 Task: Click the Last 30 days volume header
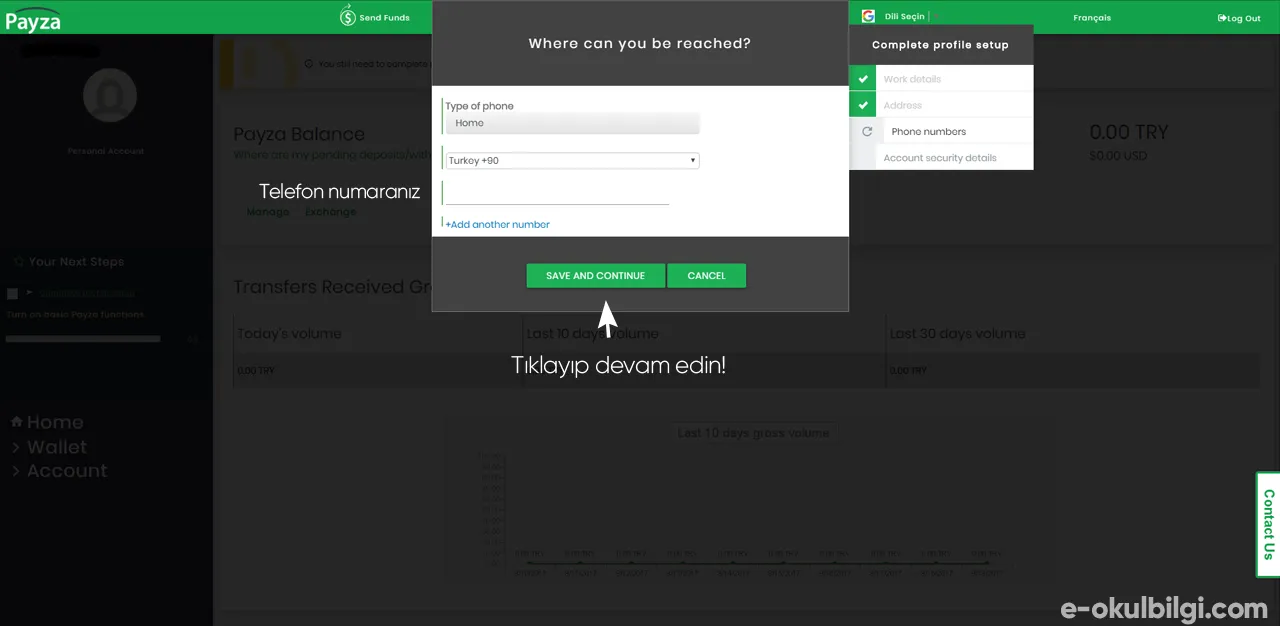[957, 334]
